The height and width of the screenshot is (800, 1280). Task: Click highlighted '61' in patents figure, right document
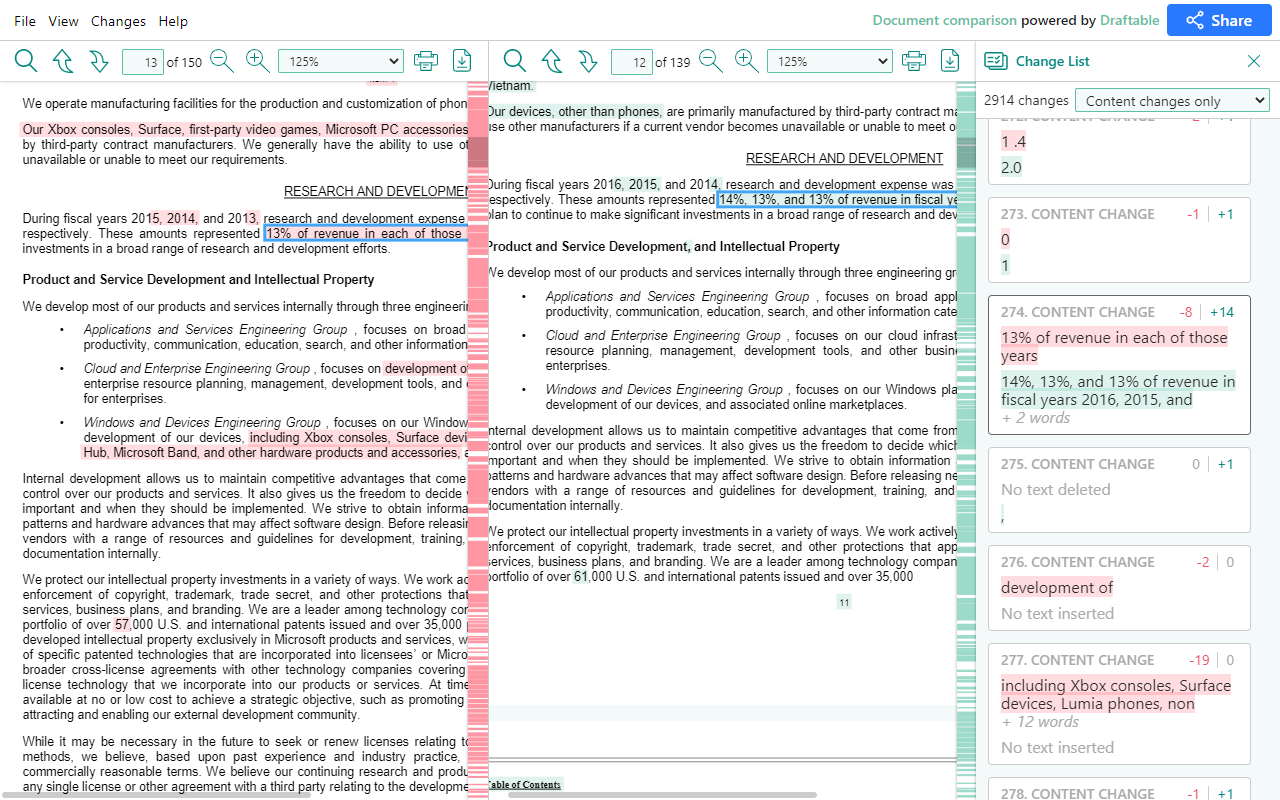tap(581, 577)
